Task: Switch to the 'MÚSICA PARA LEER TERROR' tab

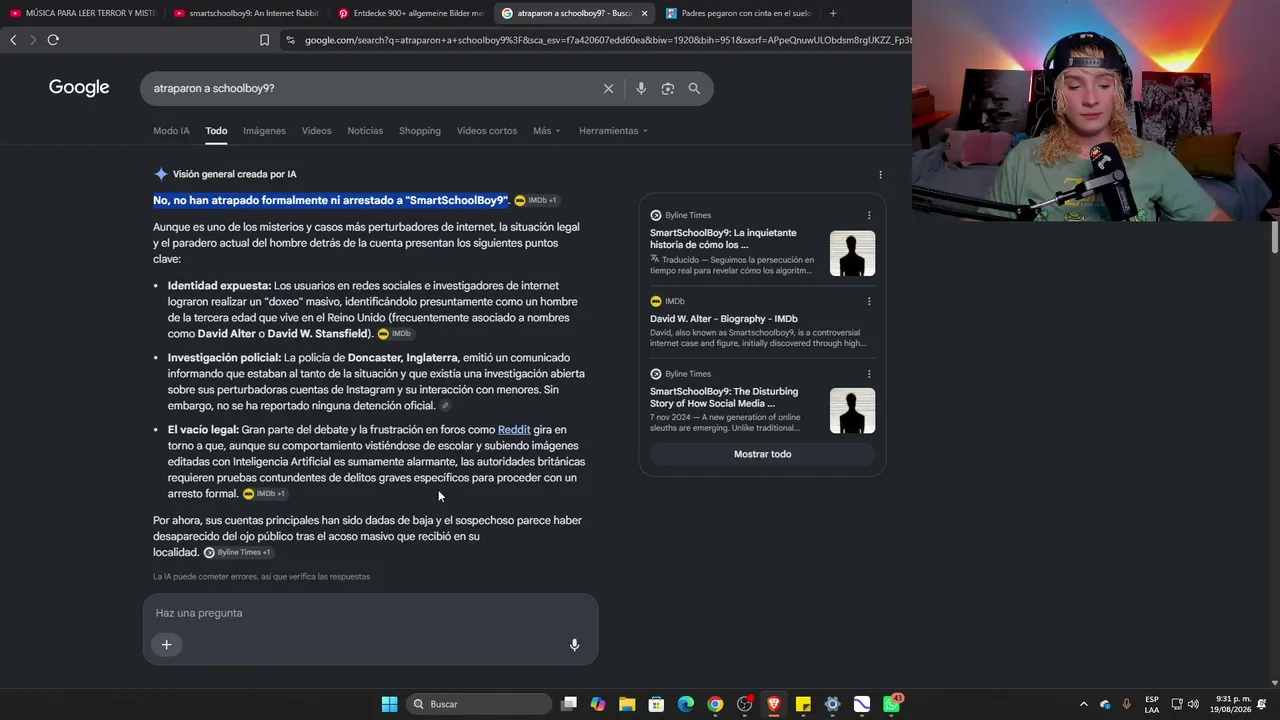Action: tap(82, 13)
